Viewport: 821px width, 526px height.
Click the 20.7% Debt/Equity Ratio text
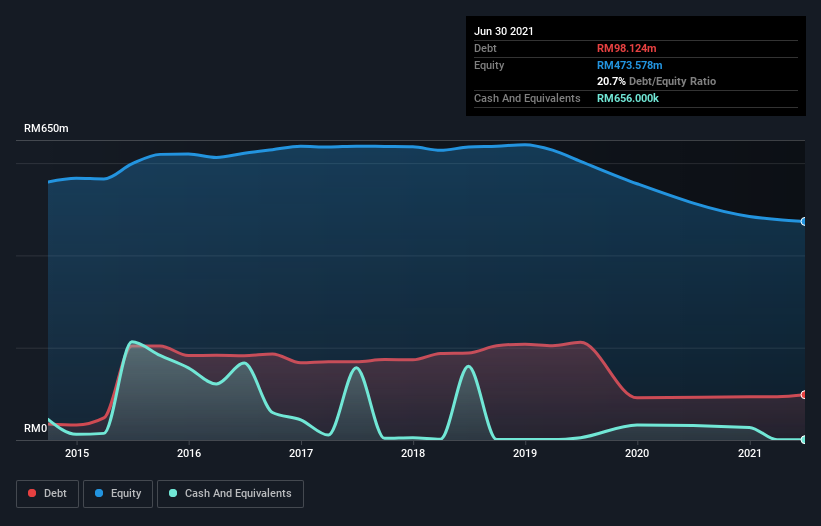(x=656, y=81)
